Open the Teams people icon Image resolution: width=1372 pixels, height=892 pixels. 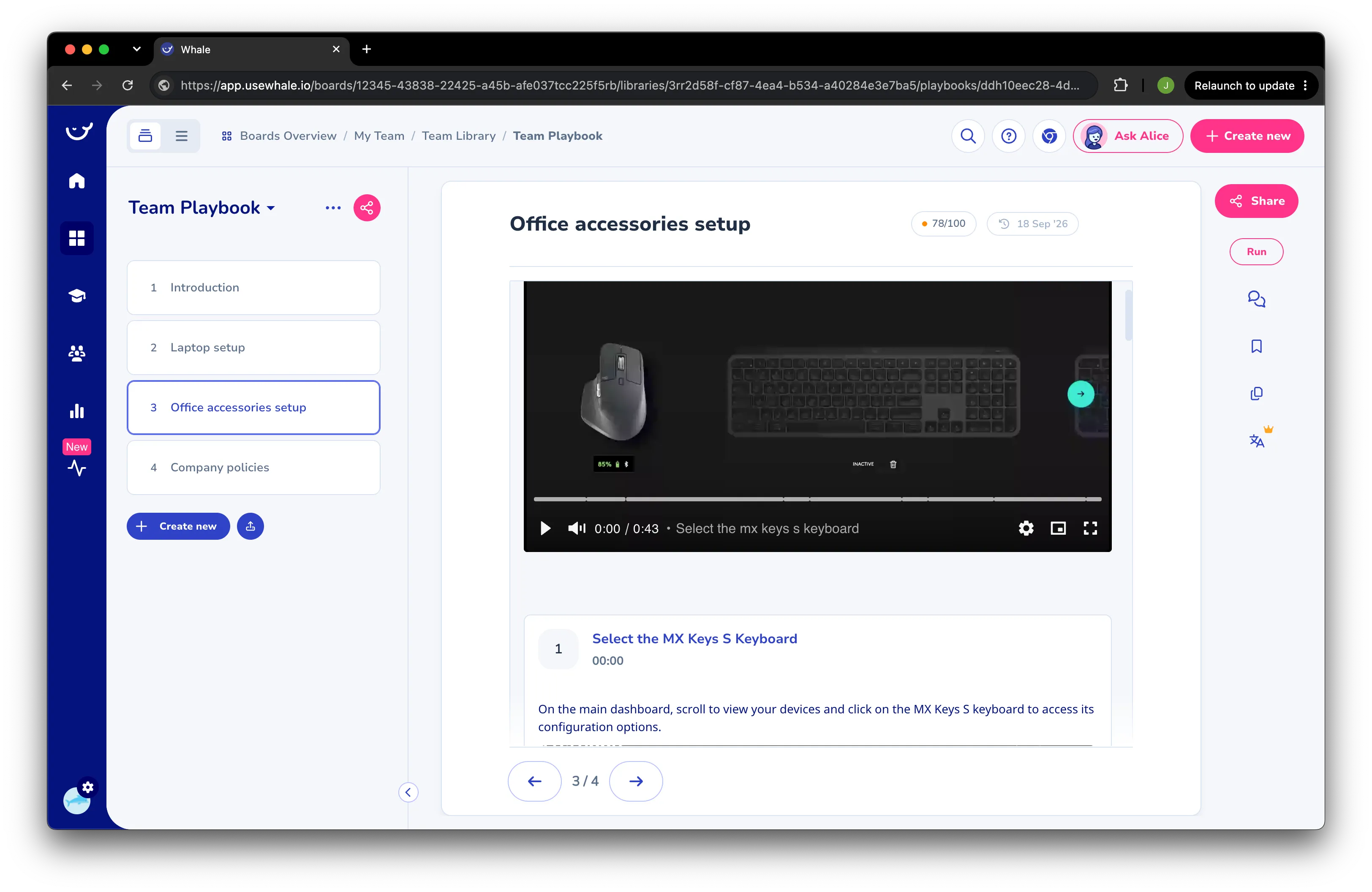pos(77,353)
